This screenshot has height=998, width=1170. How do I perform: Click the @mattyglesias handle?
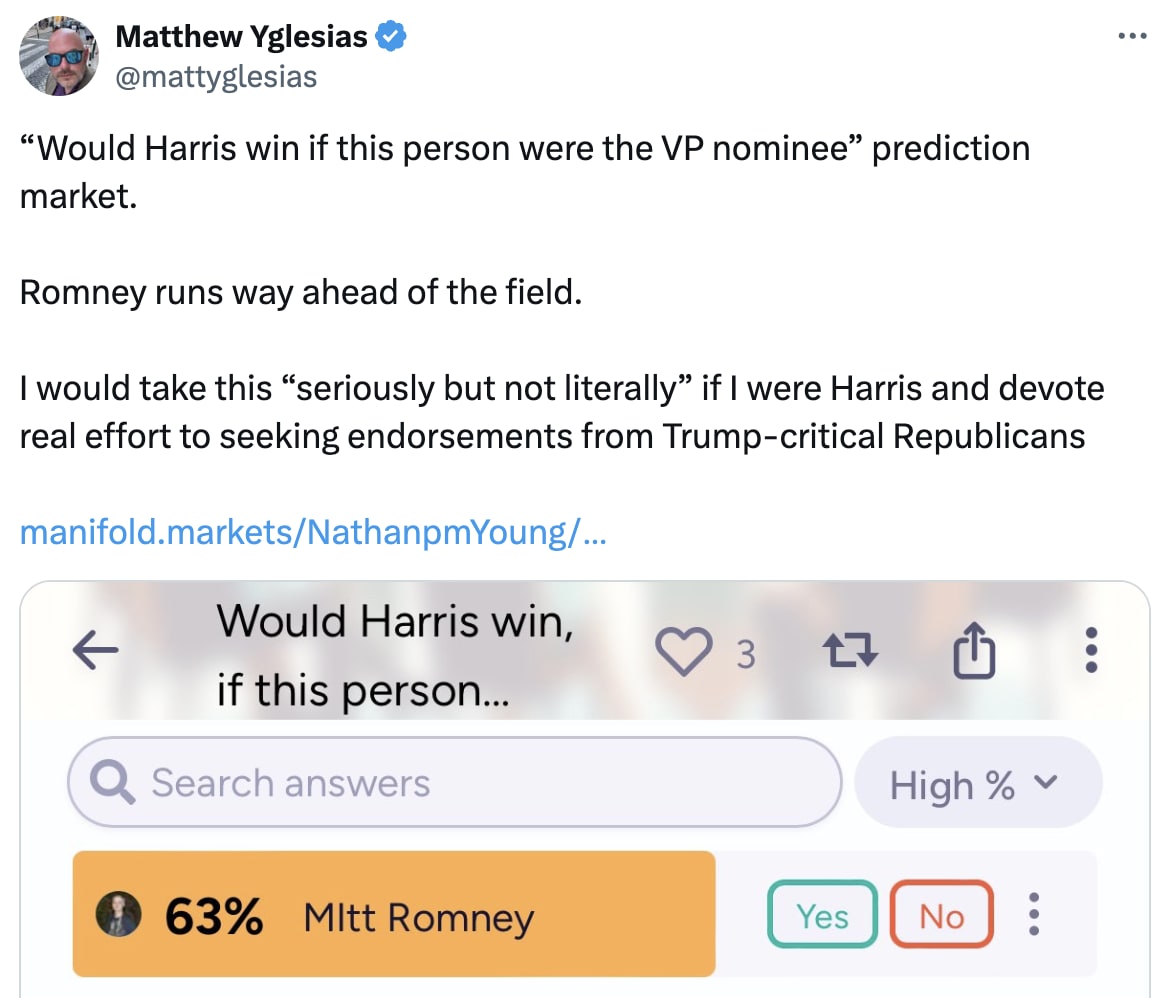(216, 76)
